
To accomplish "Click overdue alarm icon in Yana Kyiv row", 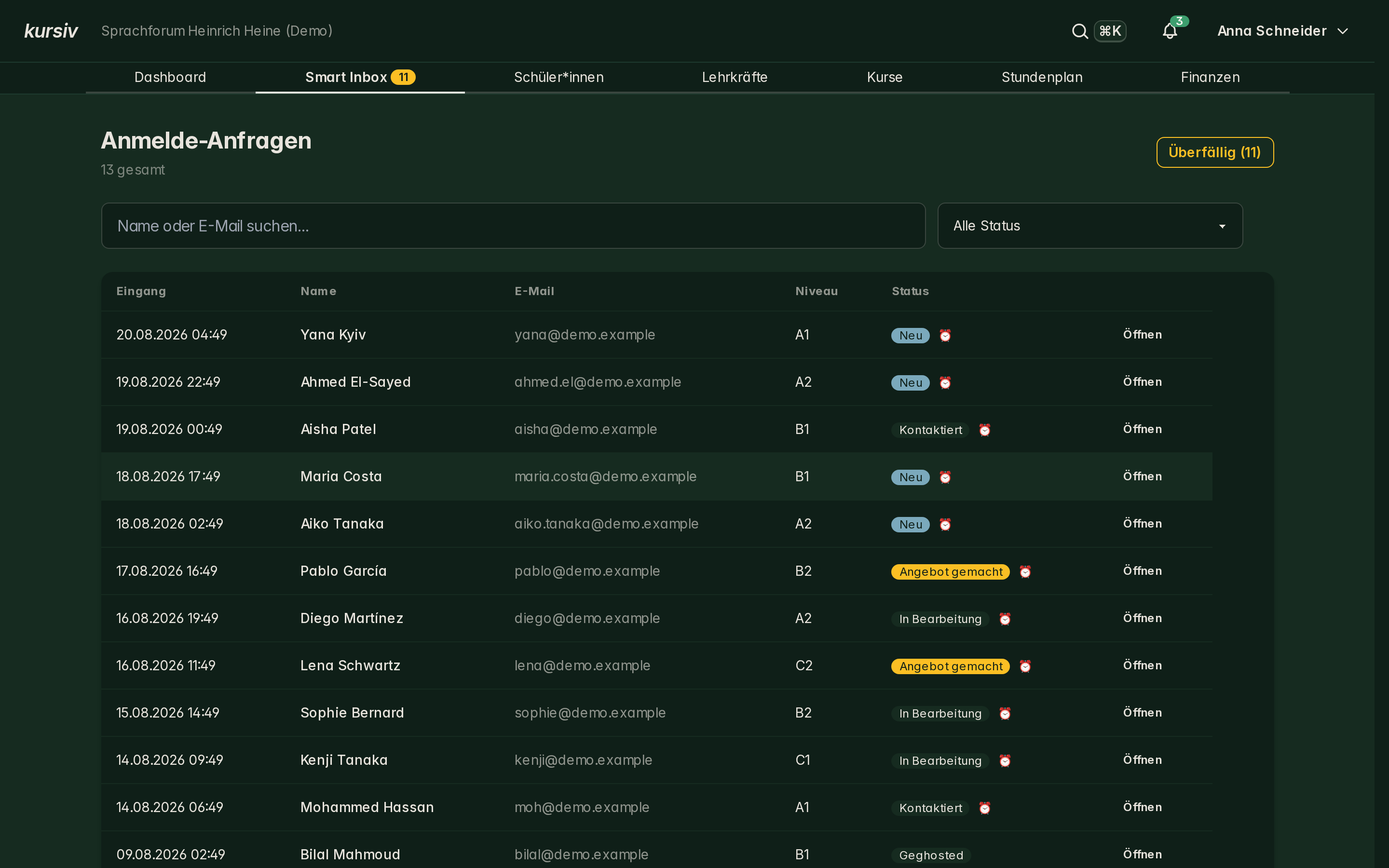I will tap(945, 335).
